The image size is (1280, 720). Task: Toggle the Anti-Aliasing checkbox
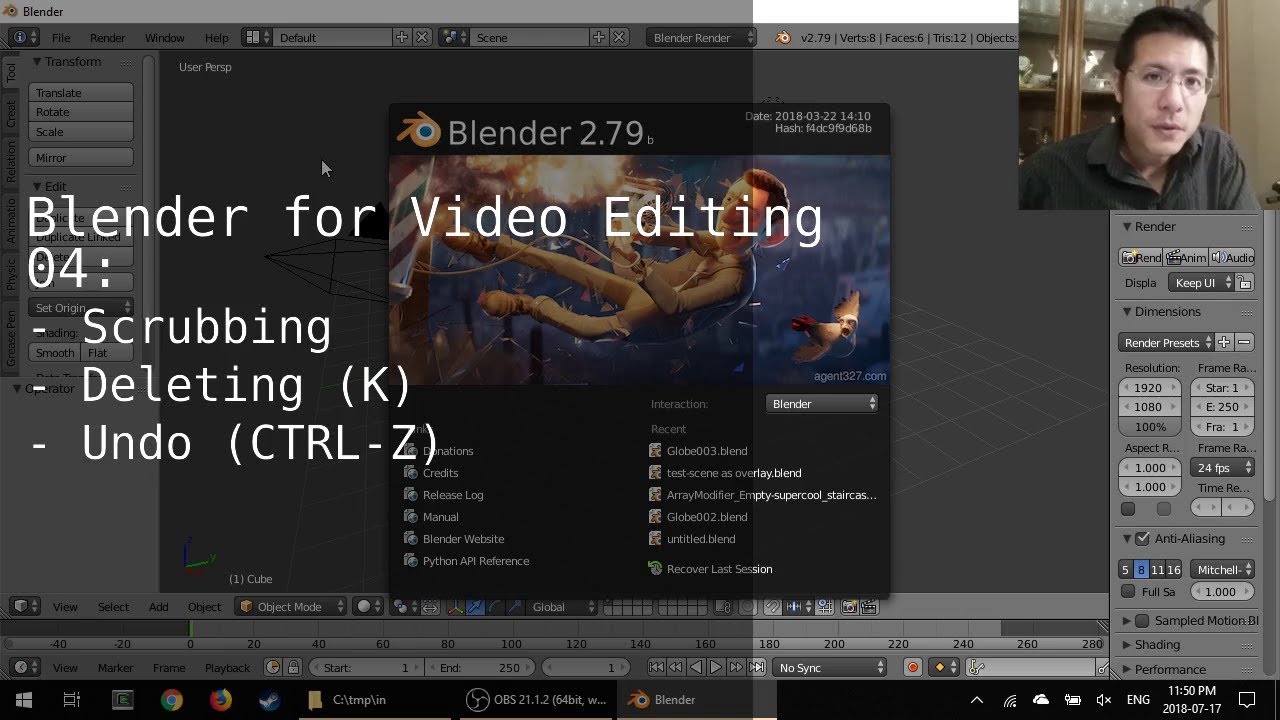click(1143, 539)
